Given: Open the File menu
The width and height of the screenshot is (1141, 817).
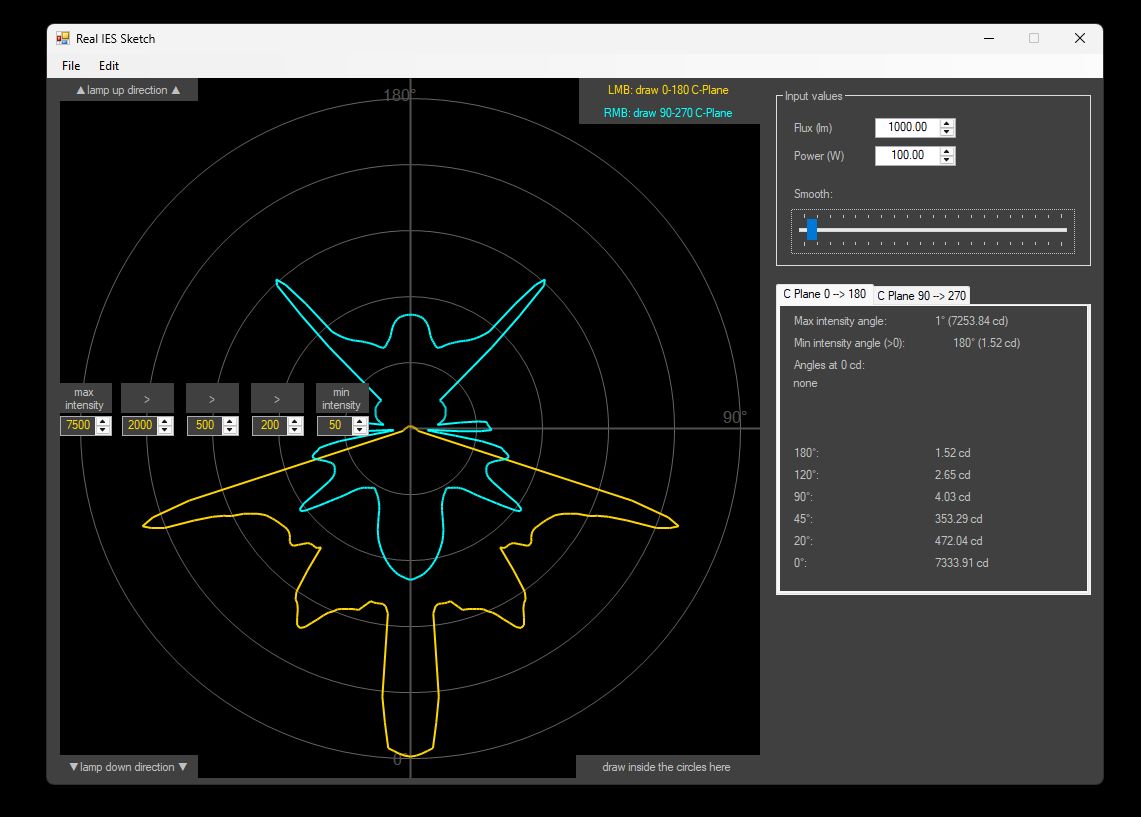Looking at the screenshot, I should pyautogui.click(x=71, y=65).
